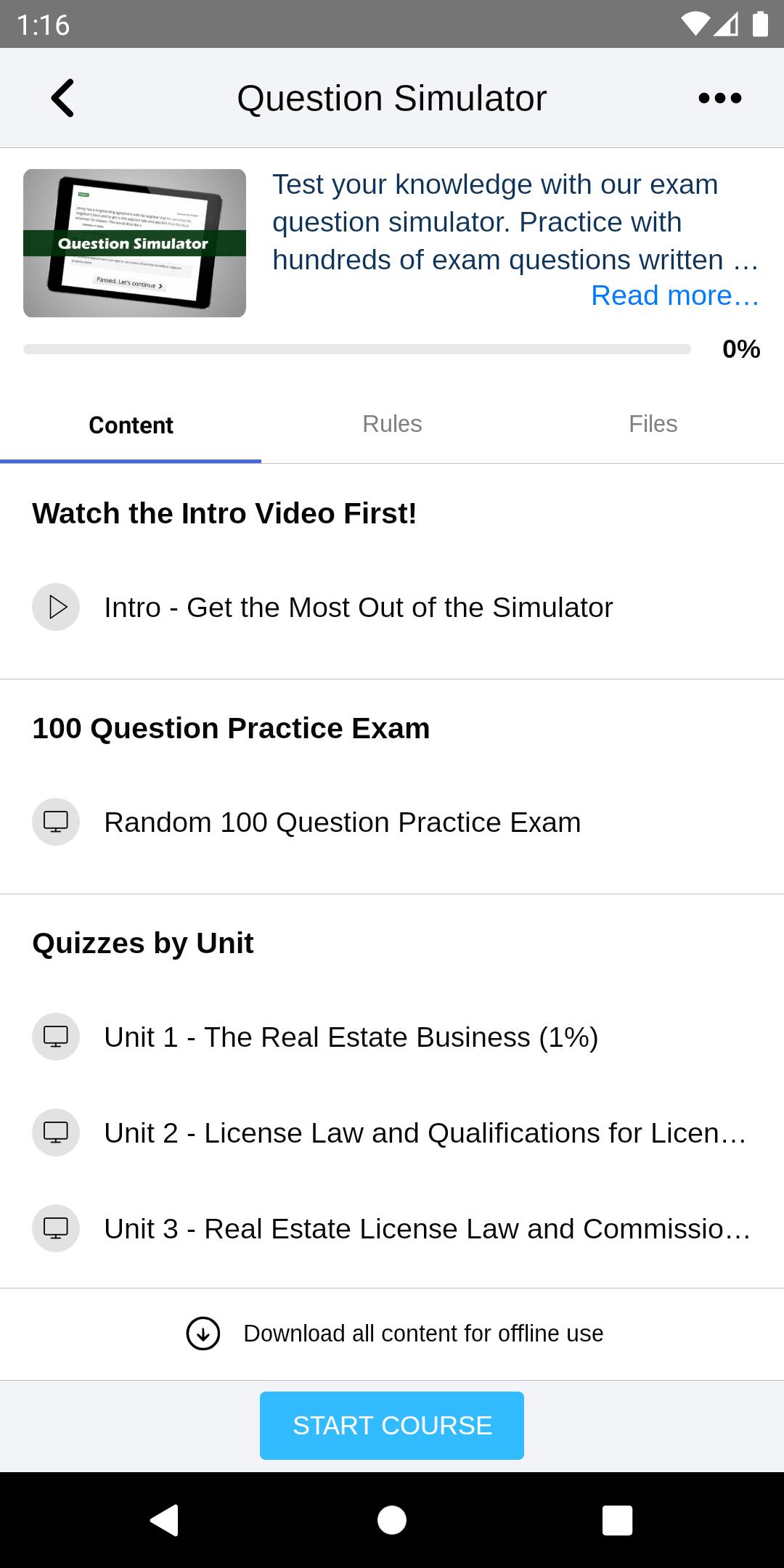
Task: Tap the Unit 2 quiz monitor icon
Action: pos(56,1132)
